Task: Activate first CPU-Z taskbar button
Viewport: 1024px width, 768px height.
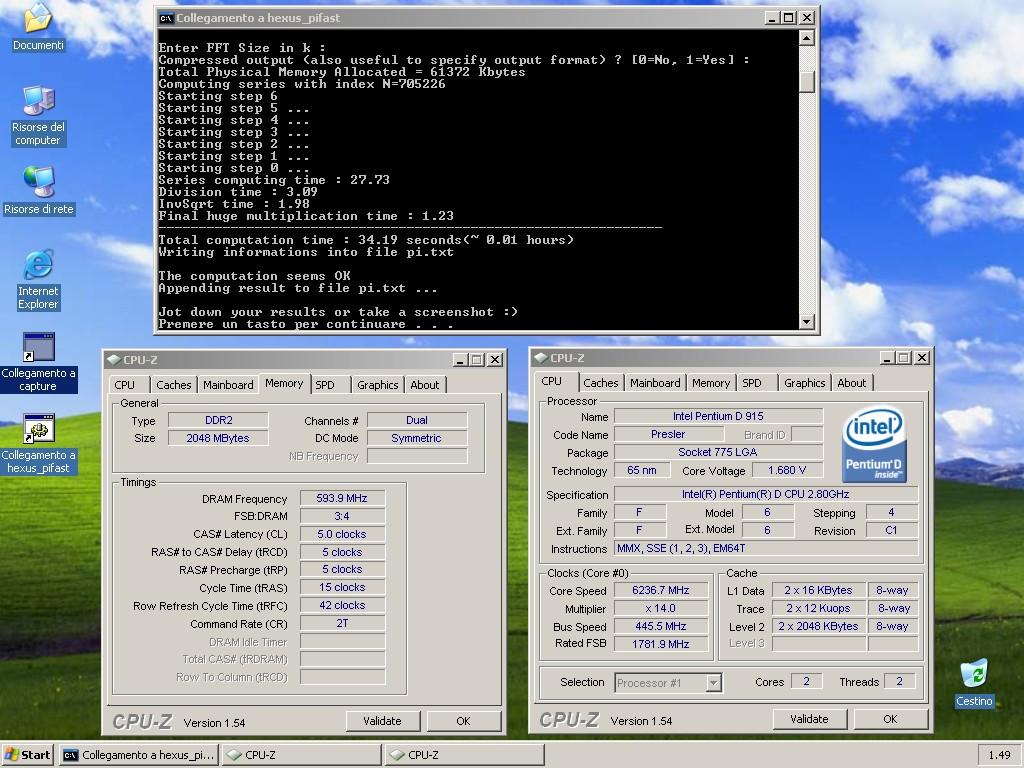Action: [302, 755]
